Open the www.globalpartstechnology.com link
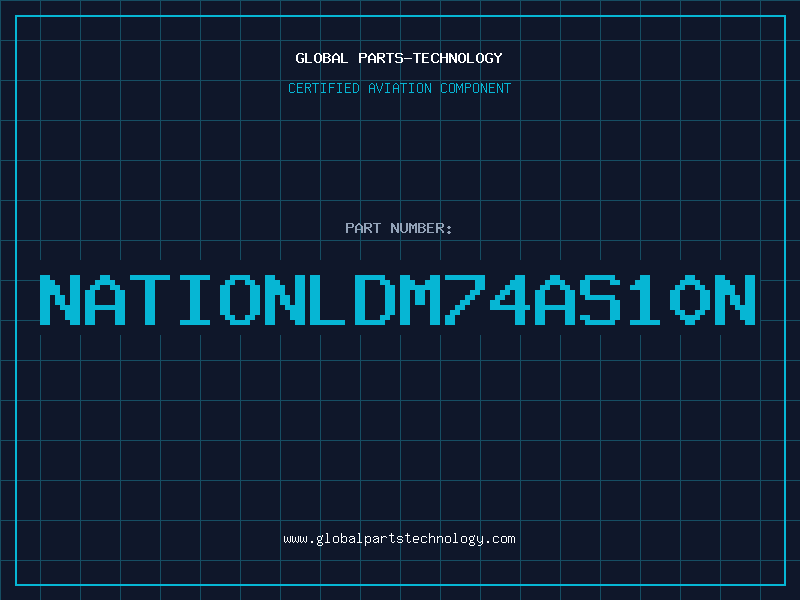The width and height of the screenshot is (800, 600). point(399,539)
